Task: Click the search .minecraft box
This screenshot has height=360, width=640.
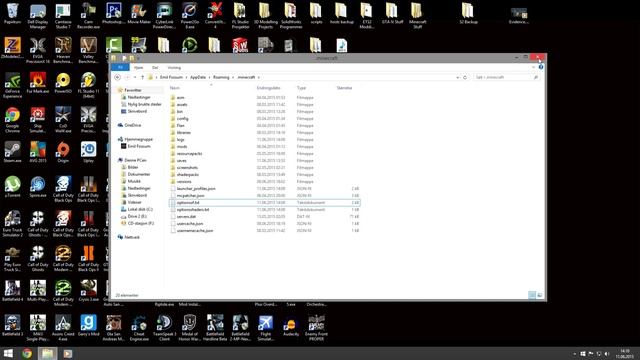Action: pyautogui.click(x=506, y=77)
